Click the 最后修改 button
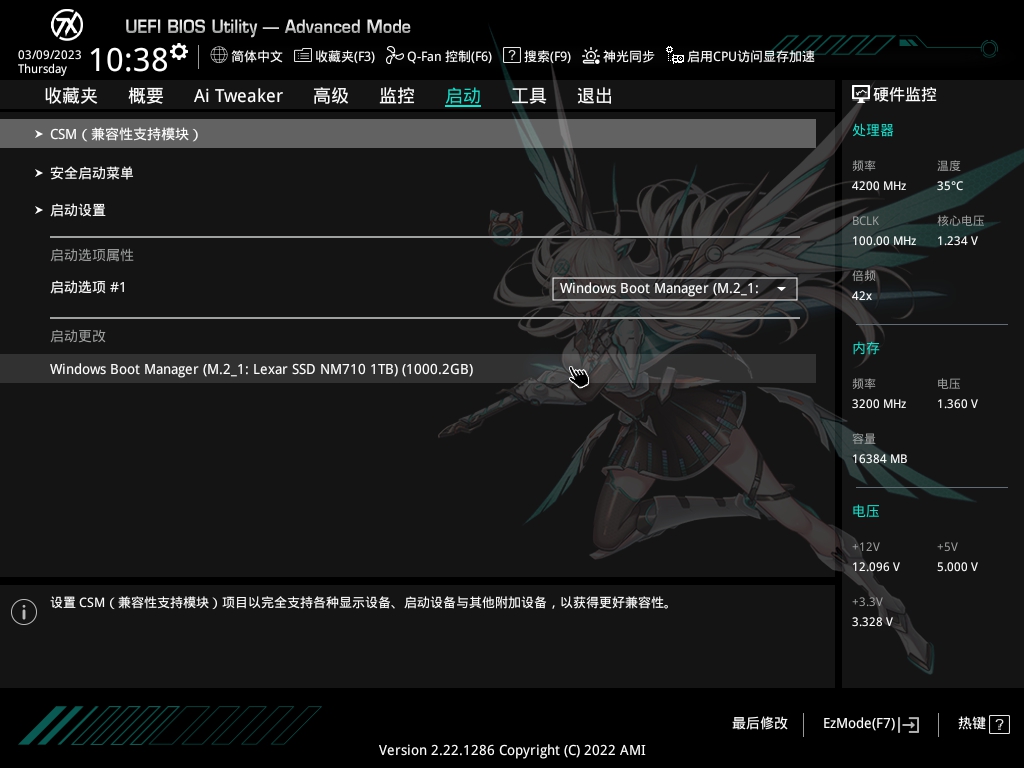Image resolution: width=1024 pixels, height=768 pixels. pos(760,723)
